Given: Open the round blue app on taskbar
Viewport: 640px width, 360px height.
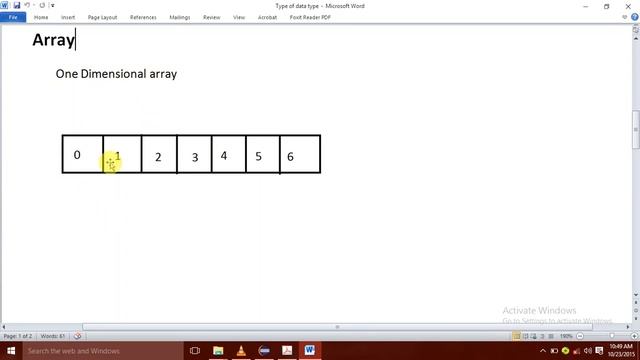Looking at the screenshot, I should [x=264, y=351].
